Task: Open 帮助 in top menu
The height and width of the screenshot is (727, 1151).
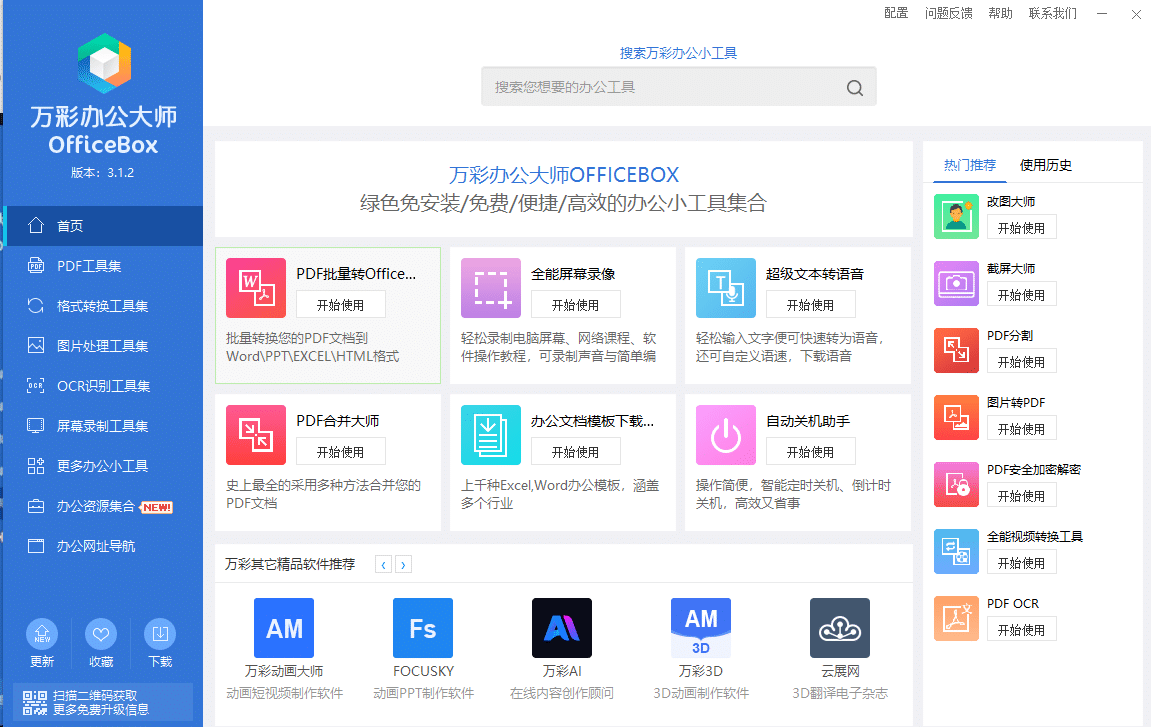Action: tap(1000, 13)
